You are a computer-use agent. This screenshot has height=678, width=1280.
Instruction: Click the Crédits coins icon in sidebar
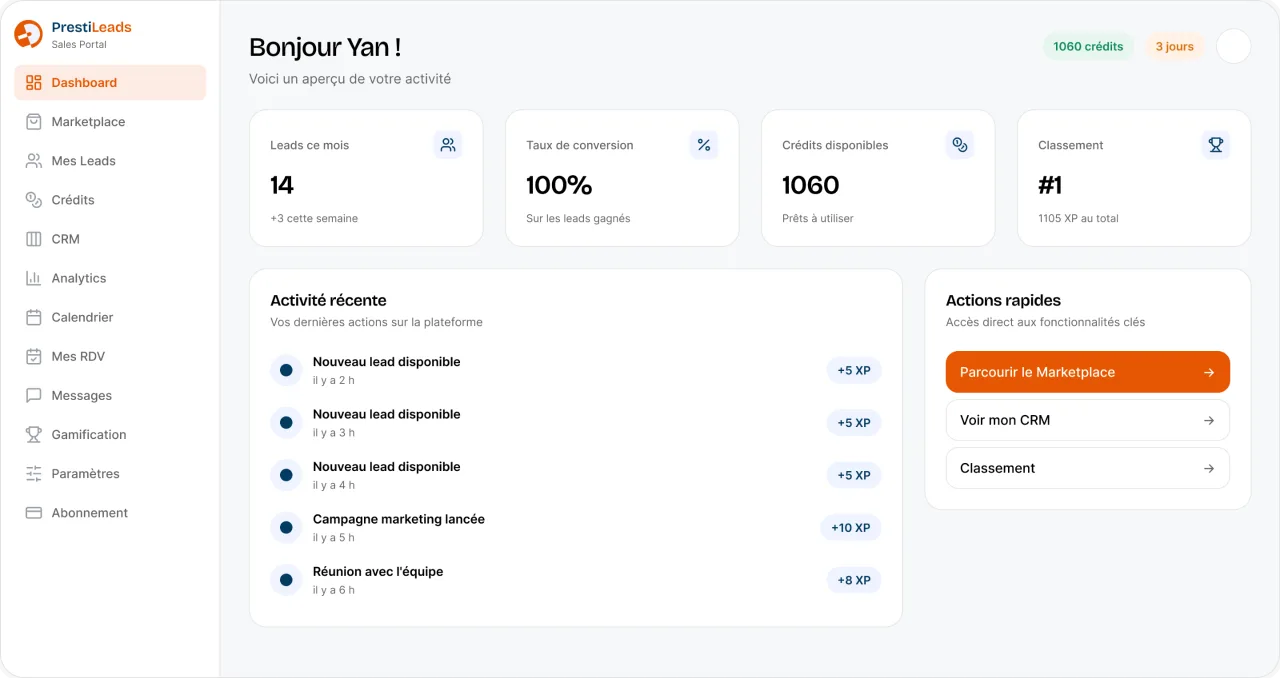34,200
